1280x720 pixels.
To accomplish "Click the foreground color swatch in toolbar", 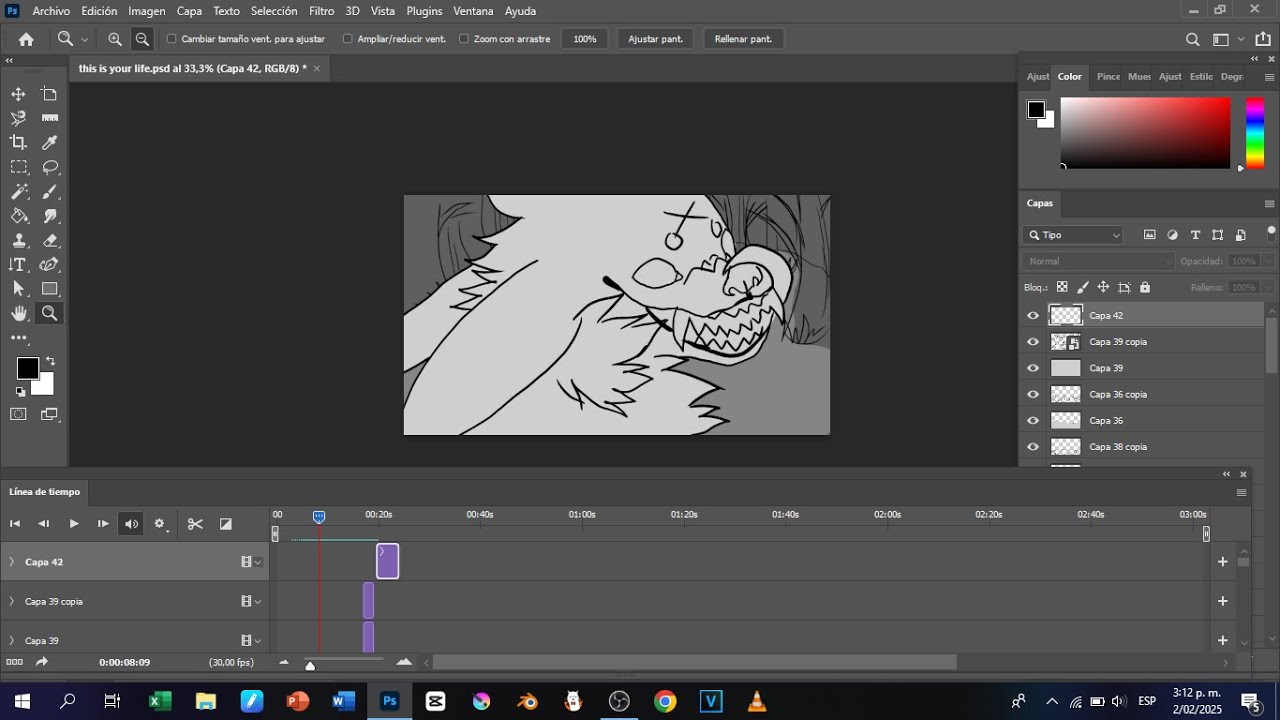I will (27, 368).
